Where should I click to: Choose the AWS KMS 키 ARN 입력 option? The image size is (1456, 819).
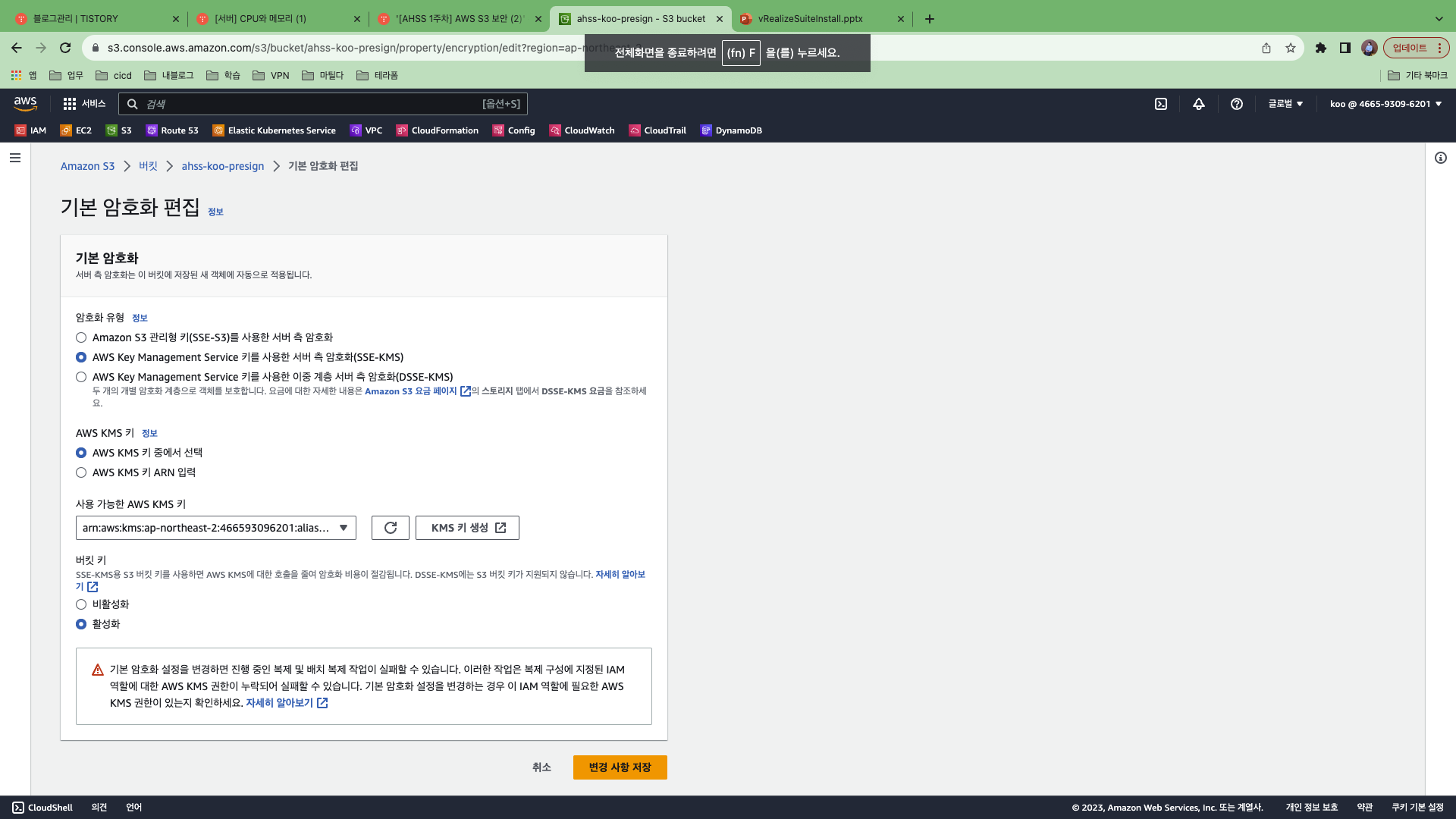click(x=81, y=472)
